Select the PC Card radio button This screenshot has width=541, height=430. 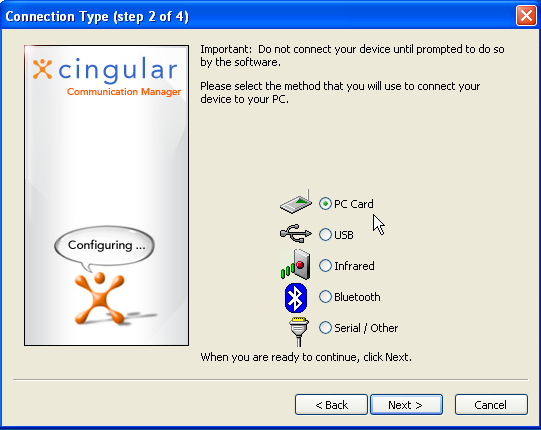click(325, 204)
